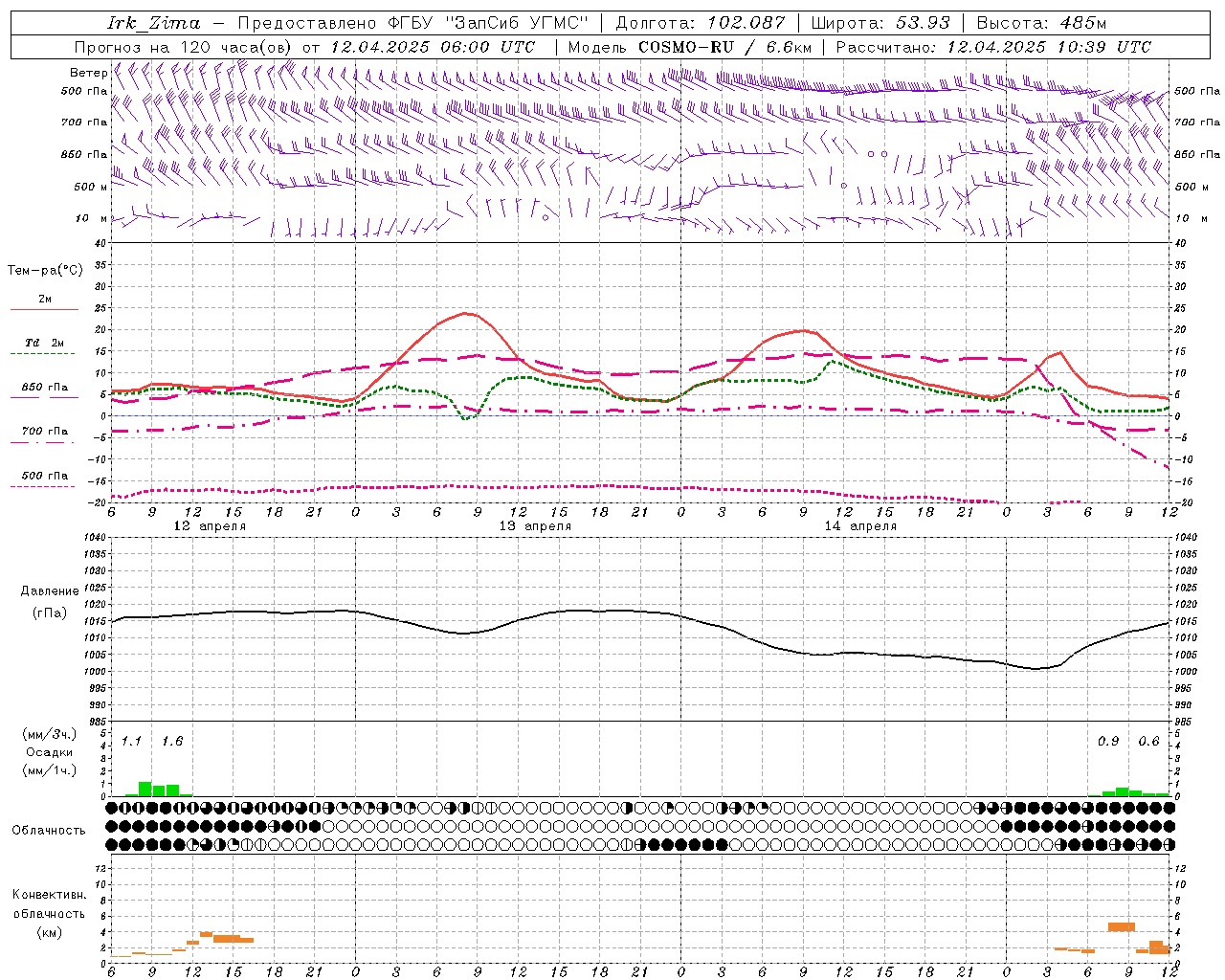
Task: Click the 3-hour precipitation value '1.6'
Action: 172,741
